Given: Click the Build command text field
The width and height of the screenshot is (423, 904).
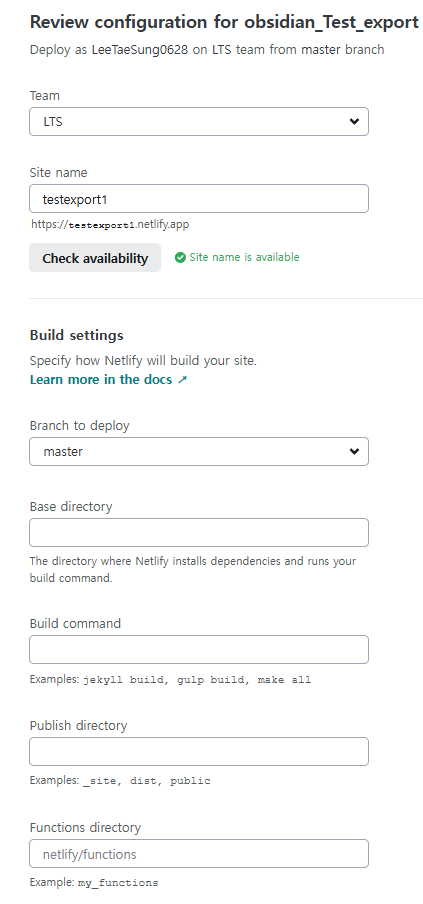Looking at the screenshot, I should (199, 650).
